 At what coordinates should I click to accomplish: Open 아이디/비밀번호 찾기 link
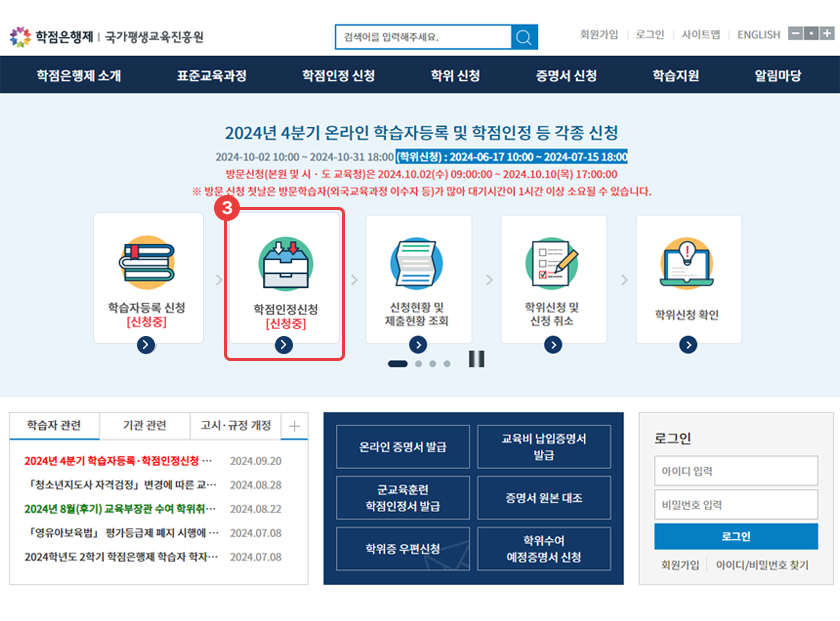point(762,565)
